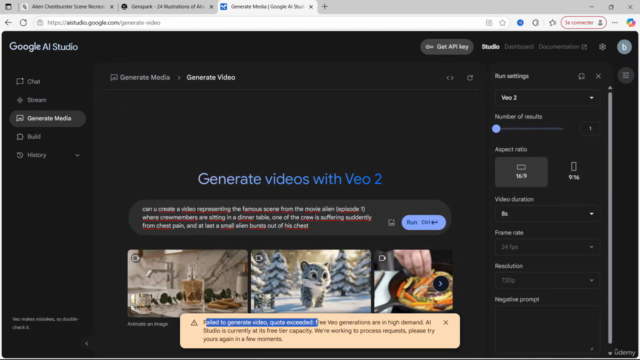
Task: Click the Google AI Studio logo
Action: [44, 47]
